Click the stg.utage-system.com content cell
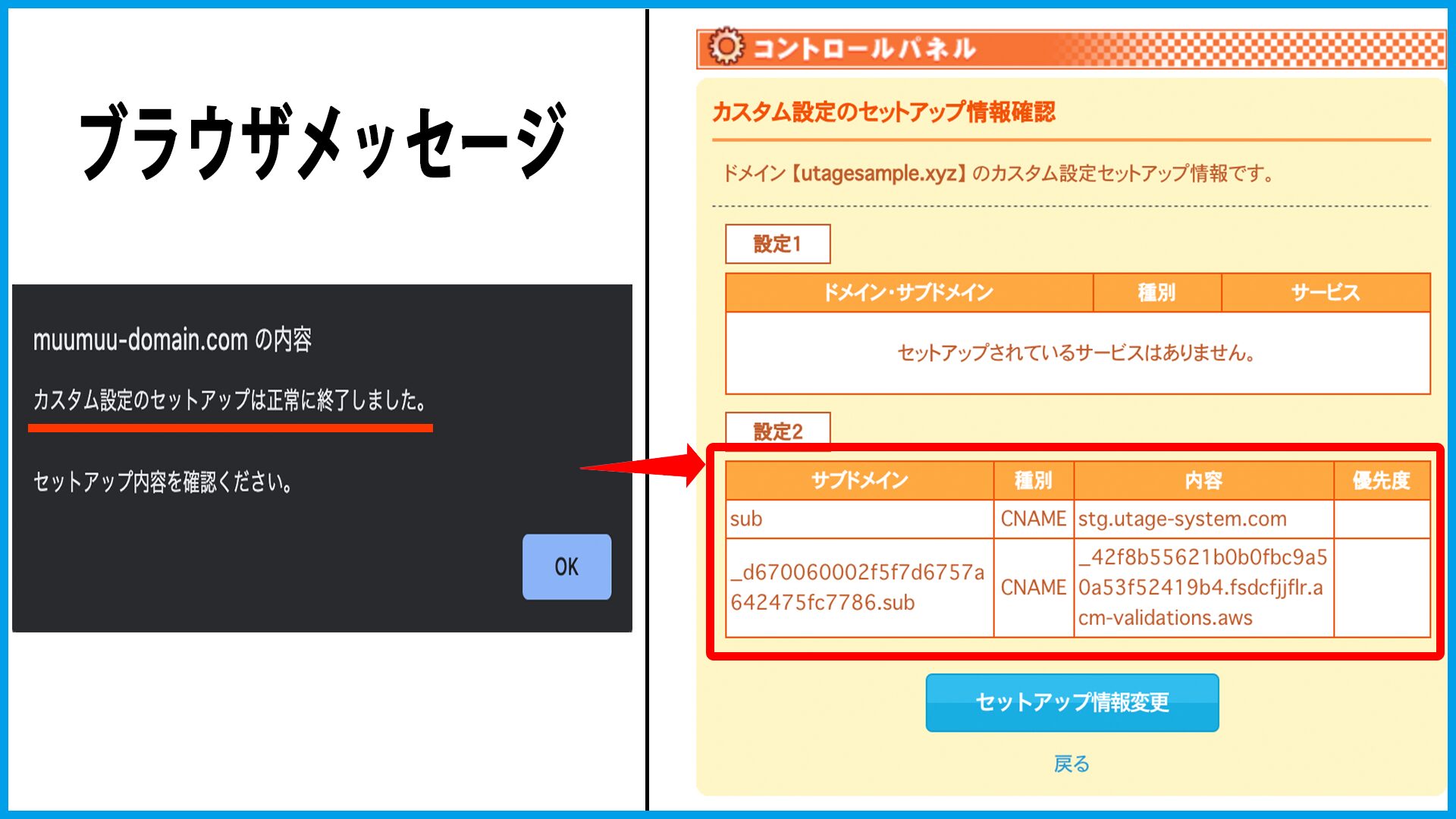Image resolution: width=1456 pixels, height=819 pixels. coord(1203,519)
